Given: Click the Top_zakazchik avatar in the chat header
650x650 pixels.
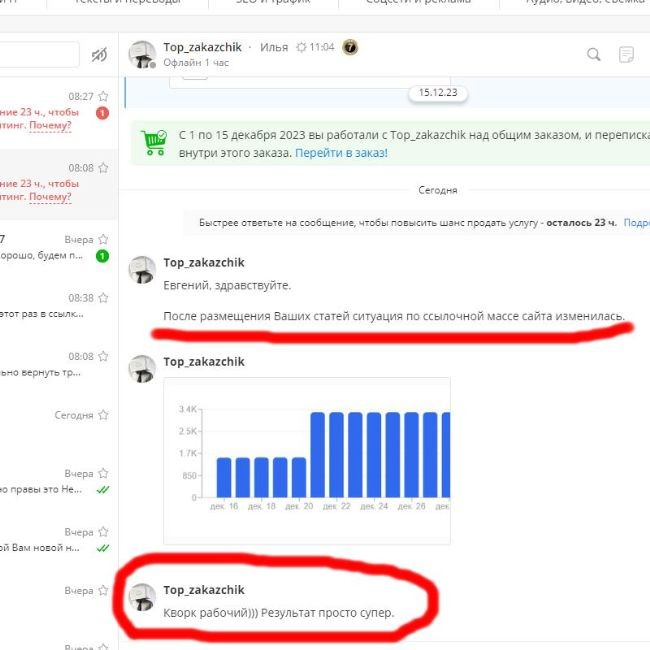Looking at the screenshot, I should [143, 55].
